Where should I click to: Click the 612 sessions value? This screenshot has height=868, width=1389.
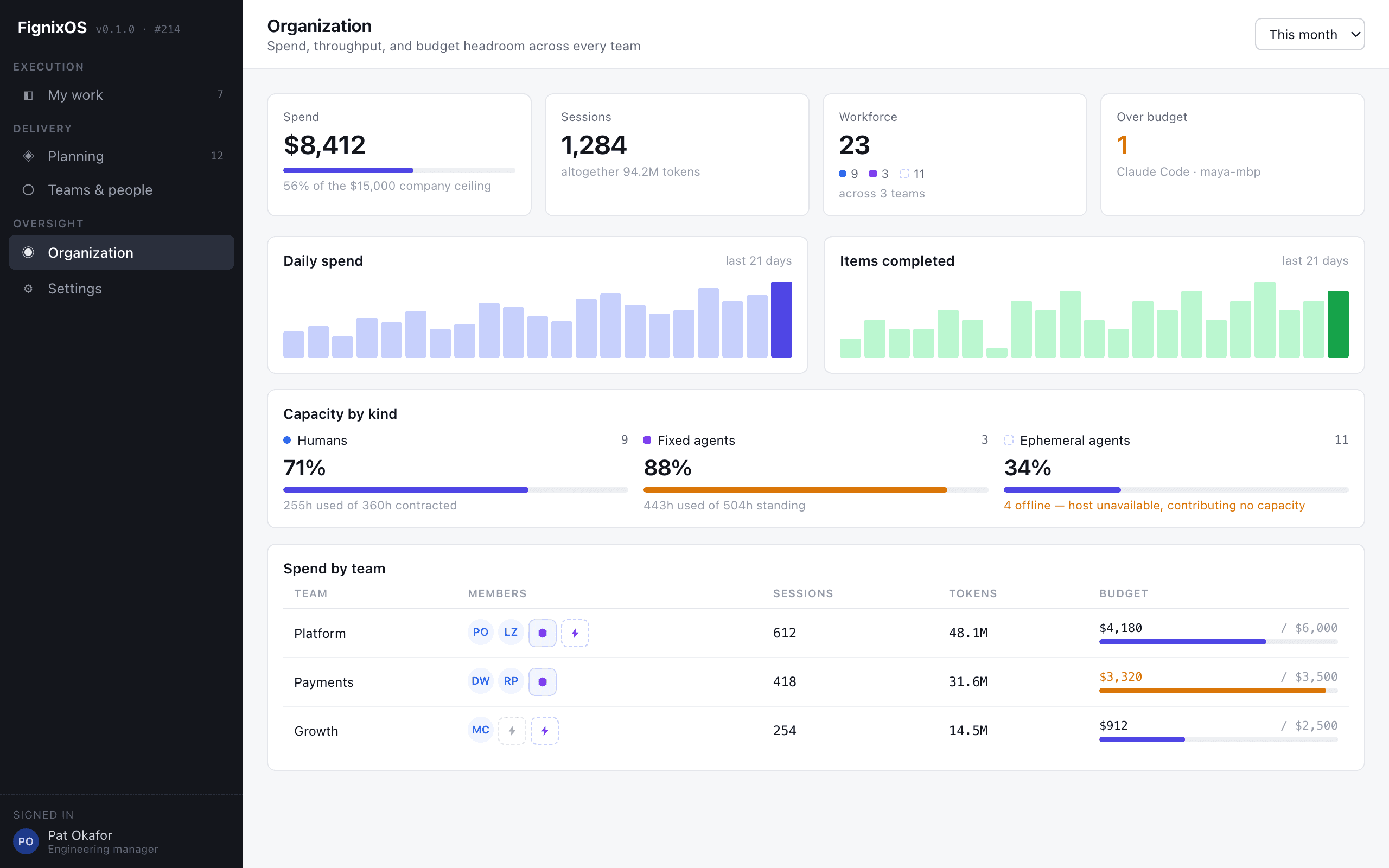[x=785, y=633]
